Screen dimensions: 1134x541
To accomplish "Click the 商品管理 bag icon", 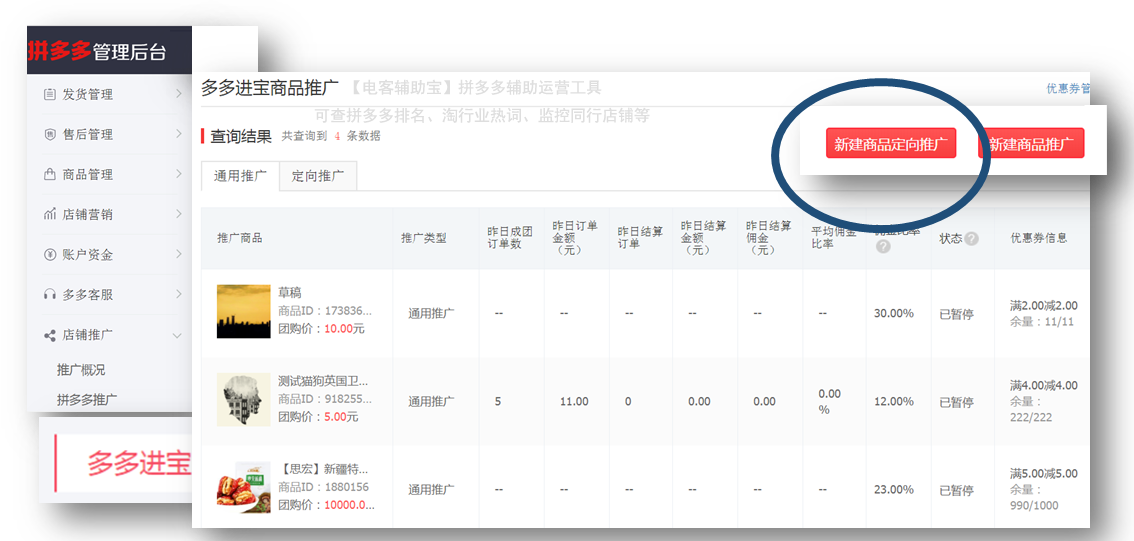I will point(49,174).
